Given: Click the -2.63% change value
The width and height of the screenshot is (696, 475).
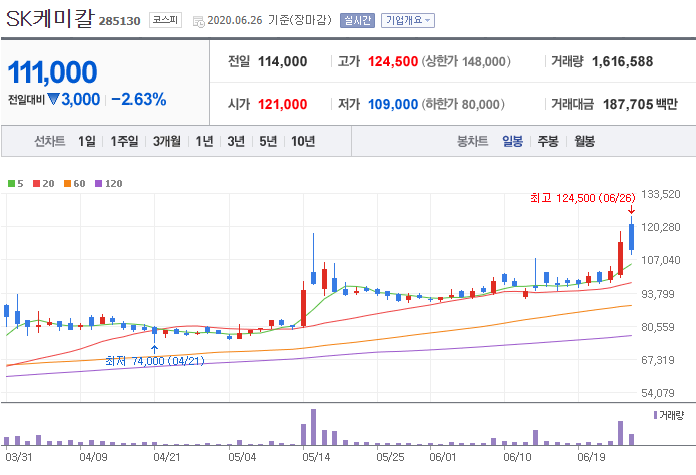Looking at the screenshot, I should pos(138,99).
